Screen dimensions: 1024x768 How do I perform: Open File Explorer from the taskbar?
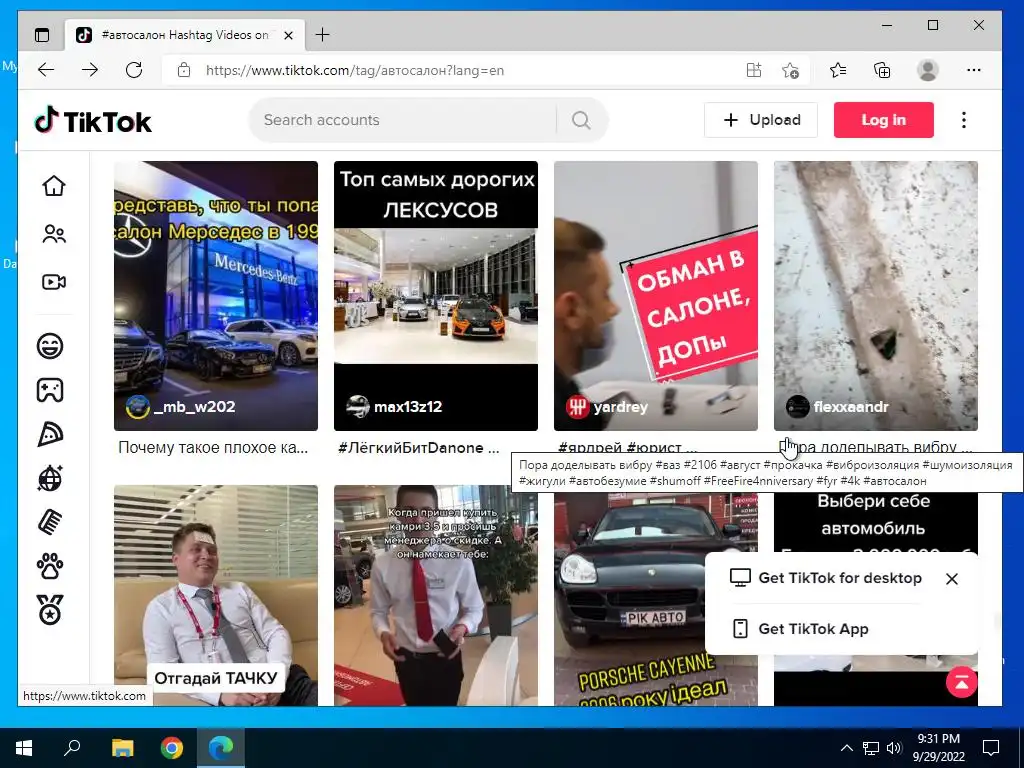[122, 748]
